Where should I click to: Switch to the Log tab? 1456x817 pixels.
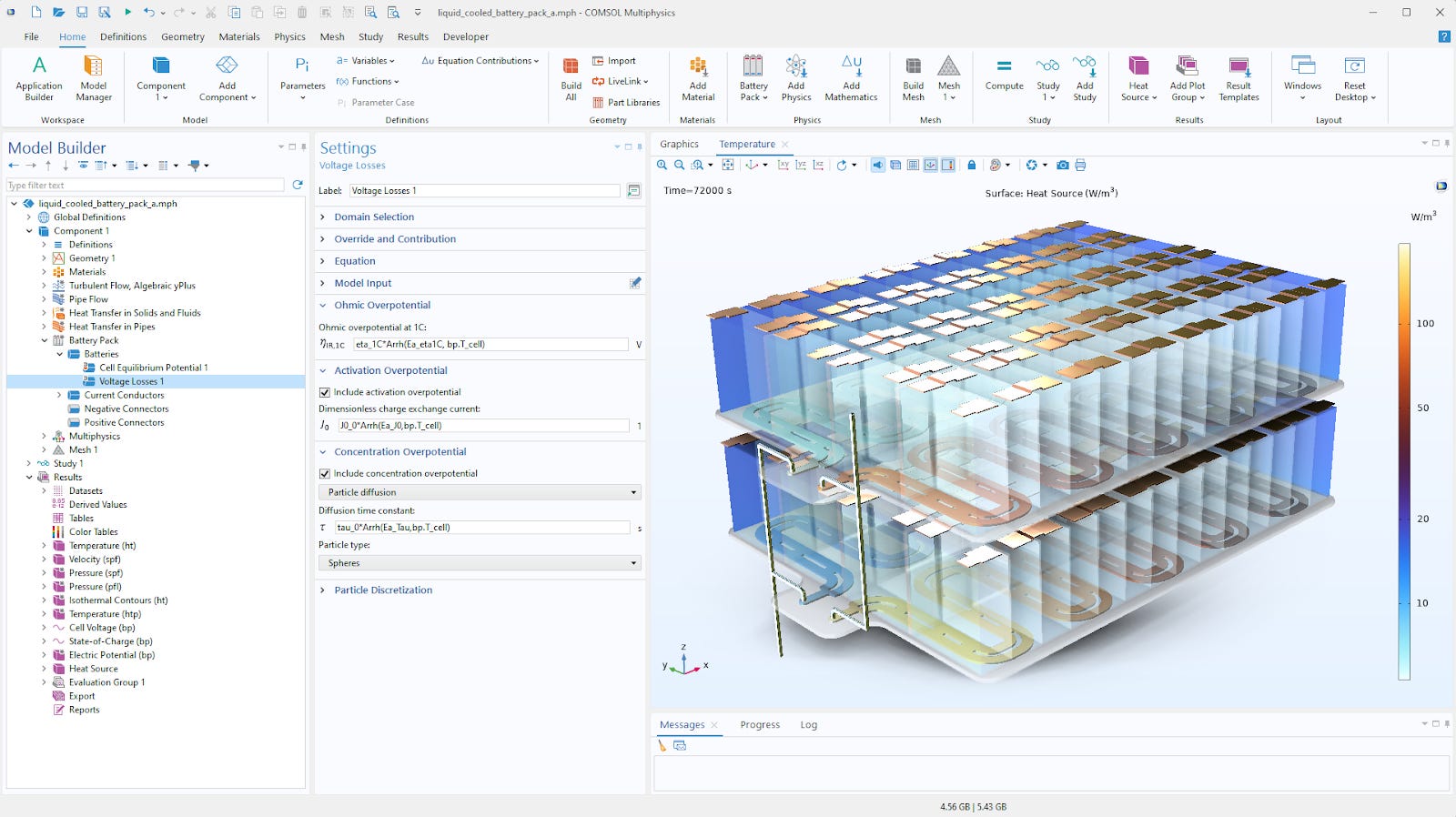click(809, 725)
